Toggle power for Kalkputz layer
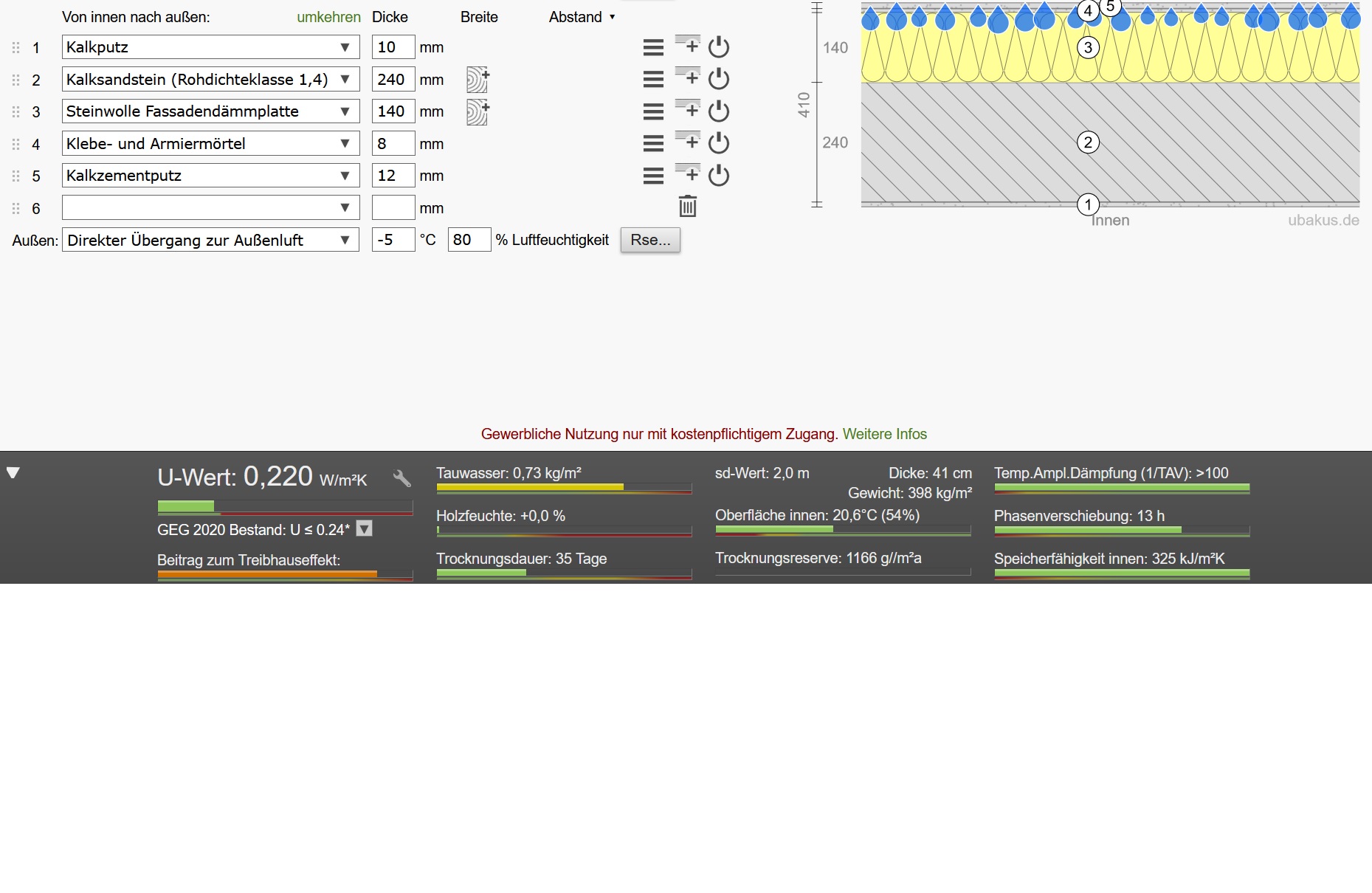This screenshot has width=1372, height=893. click(719, 47)
